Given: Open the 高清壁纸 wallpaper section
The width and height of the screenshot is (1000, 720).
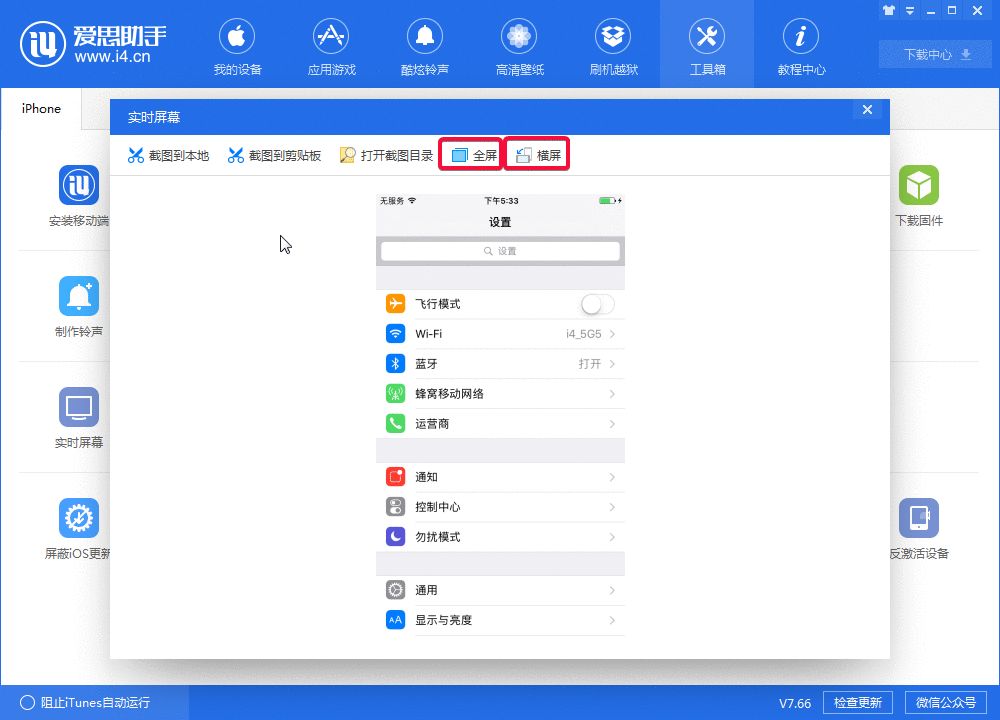Looking at the screenshot, I should 519,45.
